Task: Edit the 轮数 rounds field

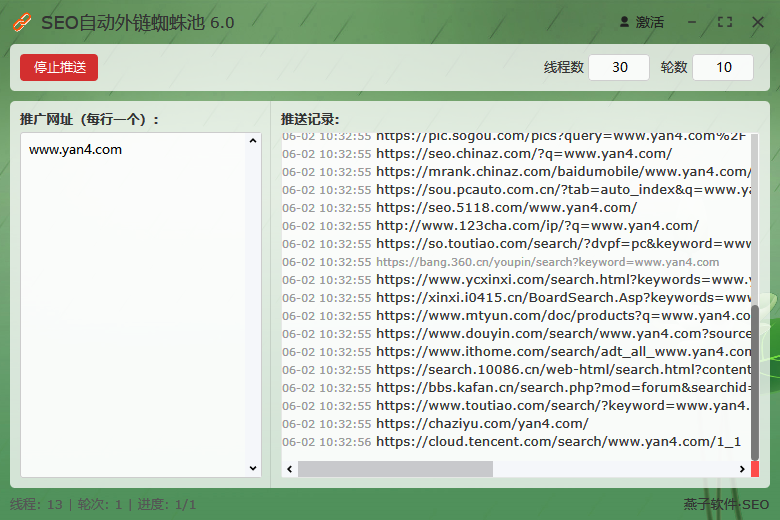Action: coord(723,67)
